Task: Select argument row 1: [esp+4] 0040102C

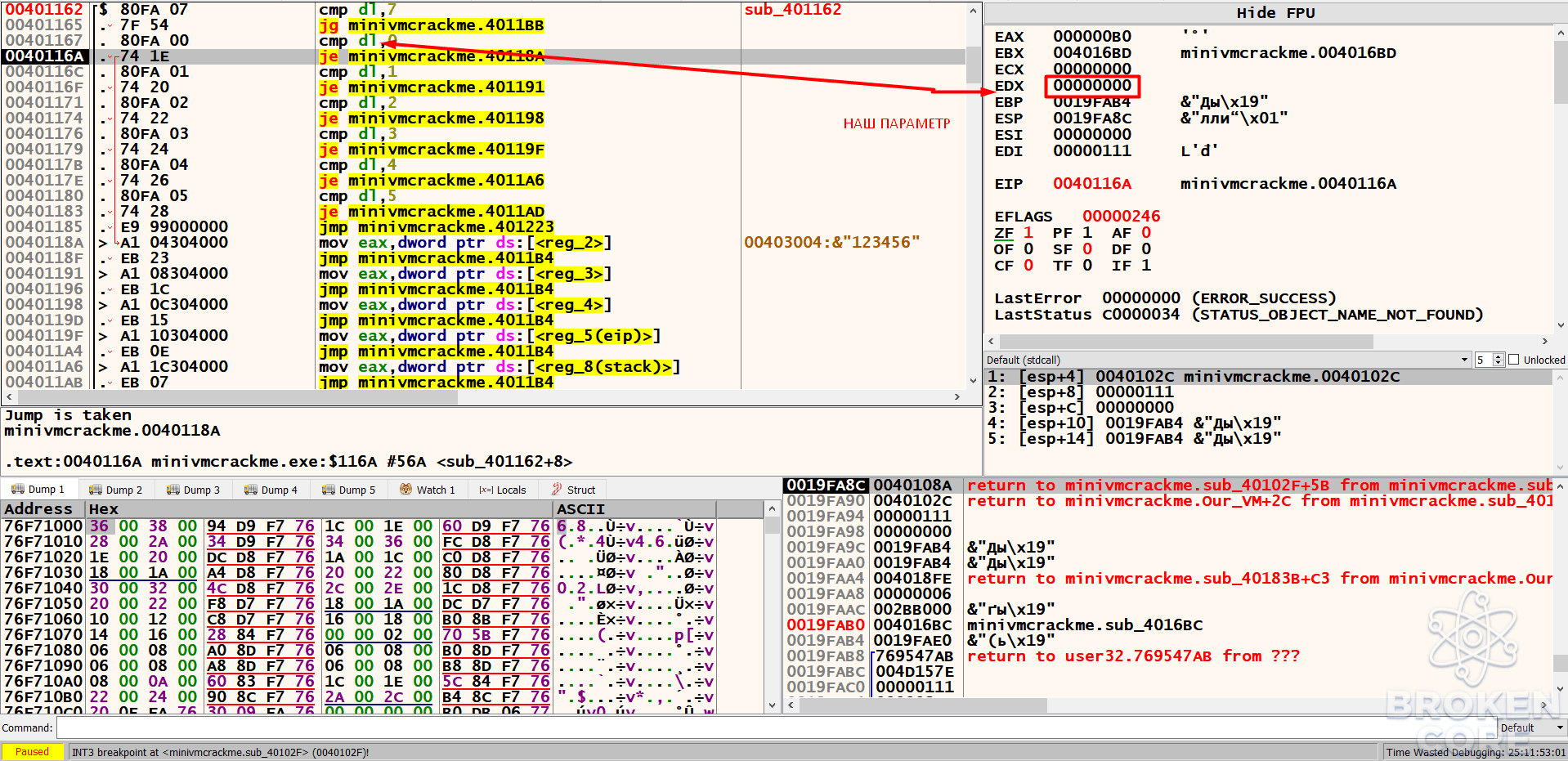Action: pyautogui.click(x=1268, y=377)
